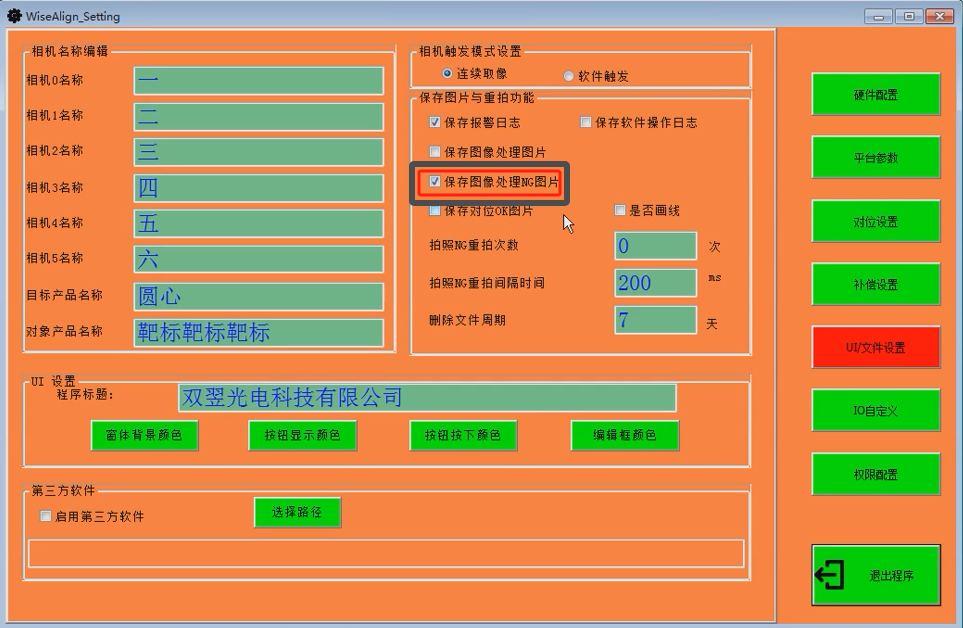This screenshot has width=963, height=628.
Task: Pick the 按钮显示颜色 button display color
Action: pyautogui.click(x=302, y=436)
